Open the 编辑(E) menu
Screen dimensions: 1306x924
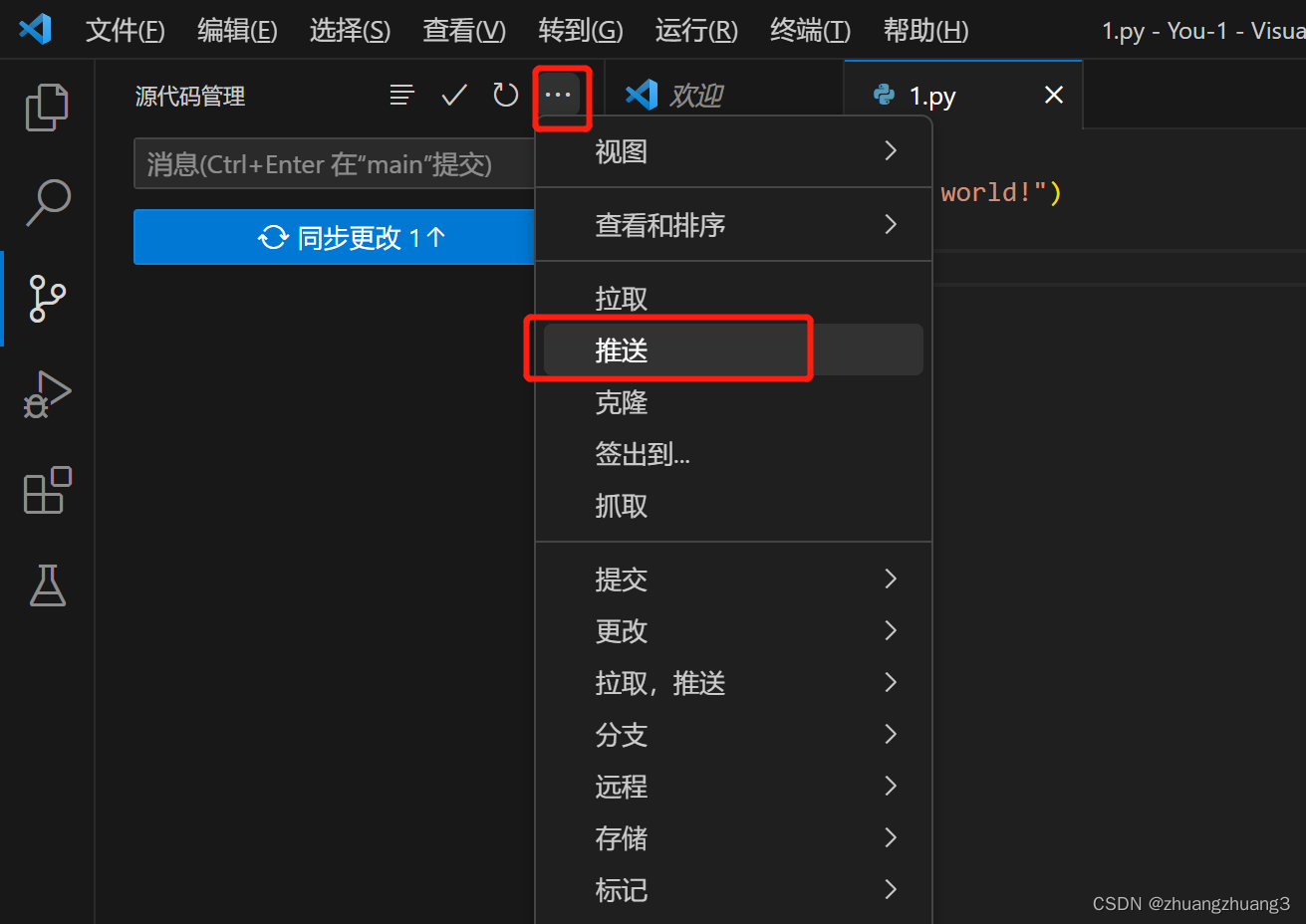click(x=237, y=31)
